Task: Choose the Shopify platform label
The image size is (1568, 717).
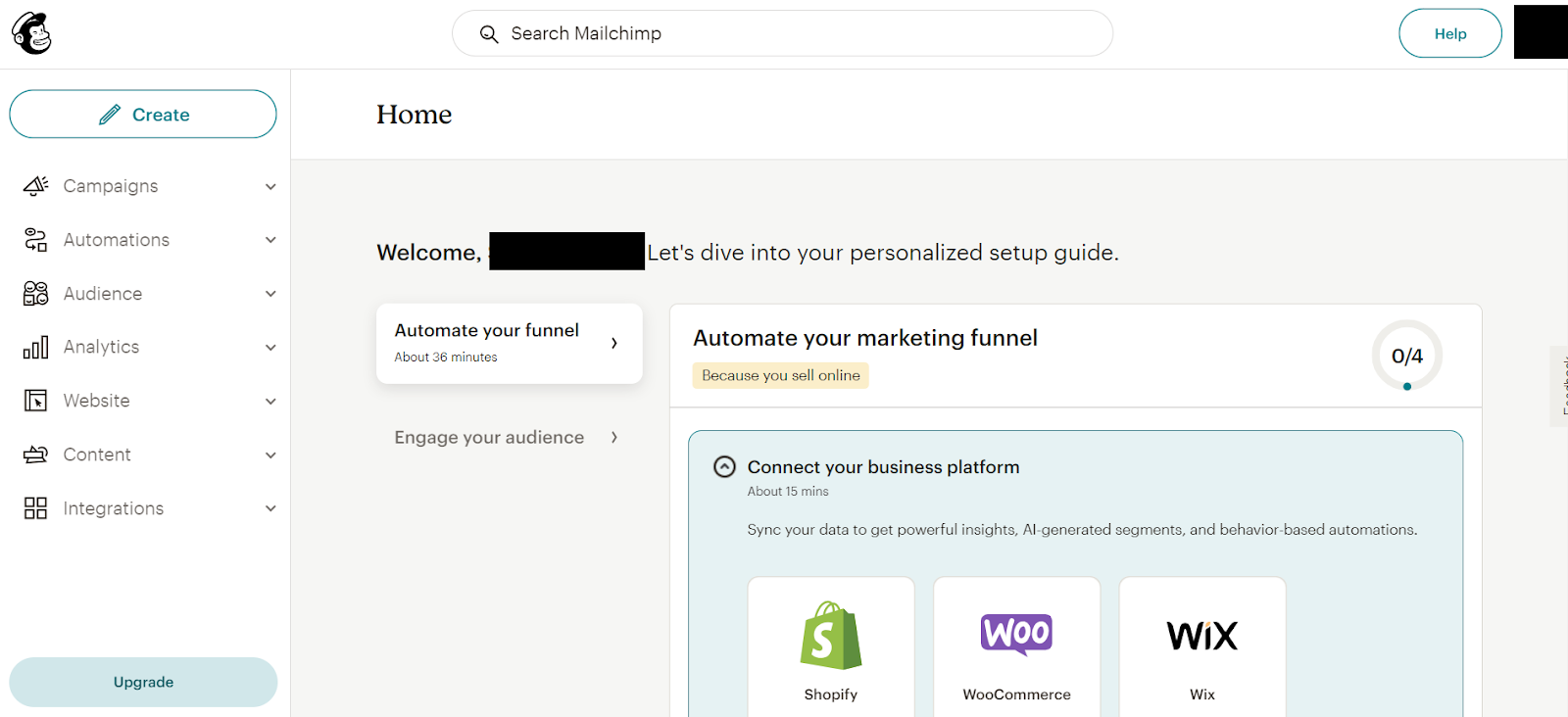Action: 831,694
